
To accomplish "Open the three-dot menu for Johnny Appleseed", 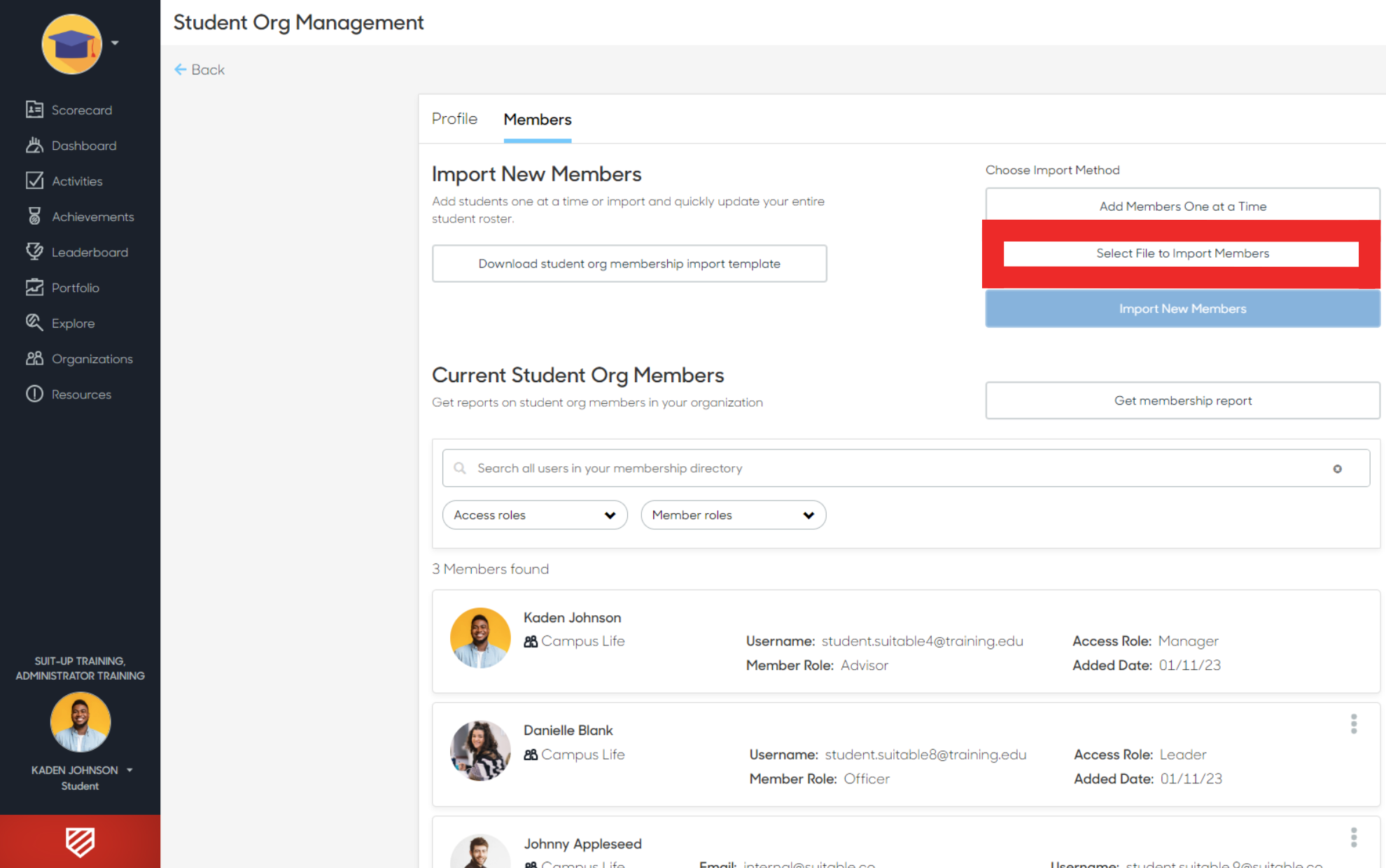I will [x=1354, y=837].
